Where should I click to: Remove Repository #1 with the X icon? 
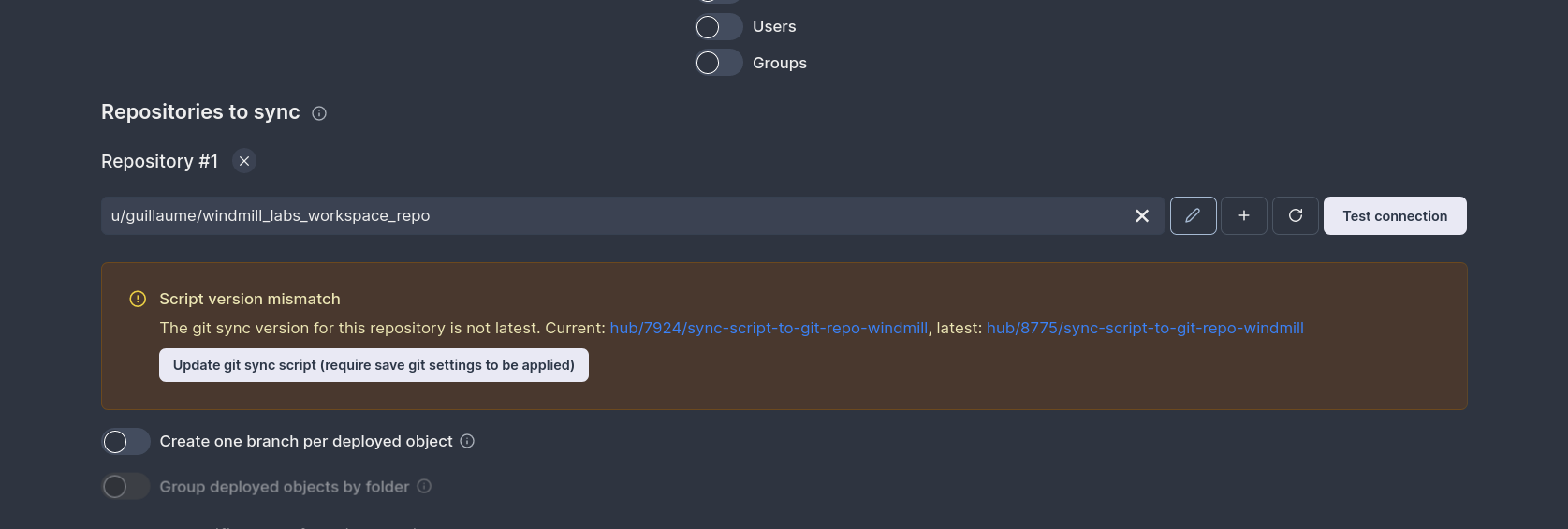[x=244, y=161]
